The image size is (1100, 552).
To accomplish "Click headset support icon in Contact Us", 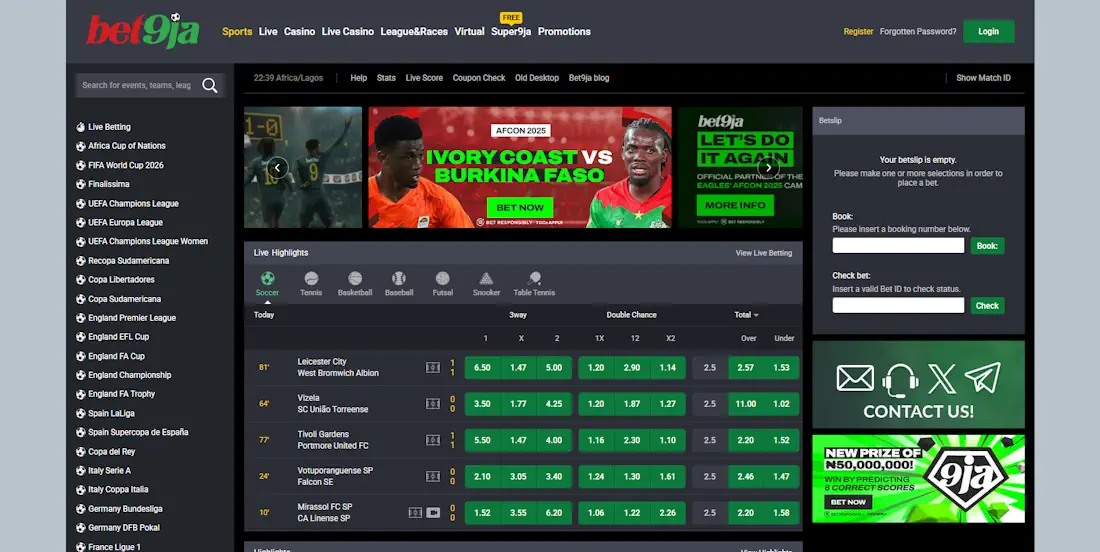I will click(900, 379).
